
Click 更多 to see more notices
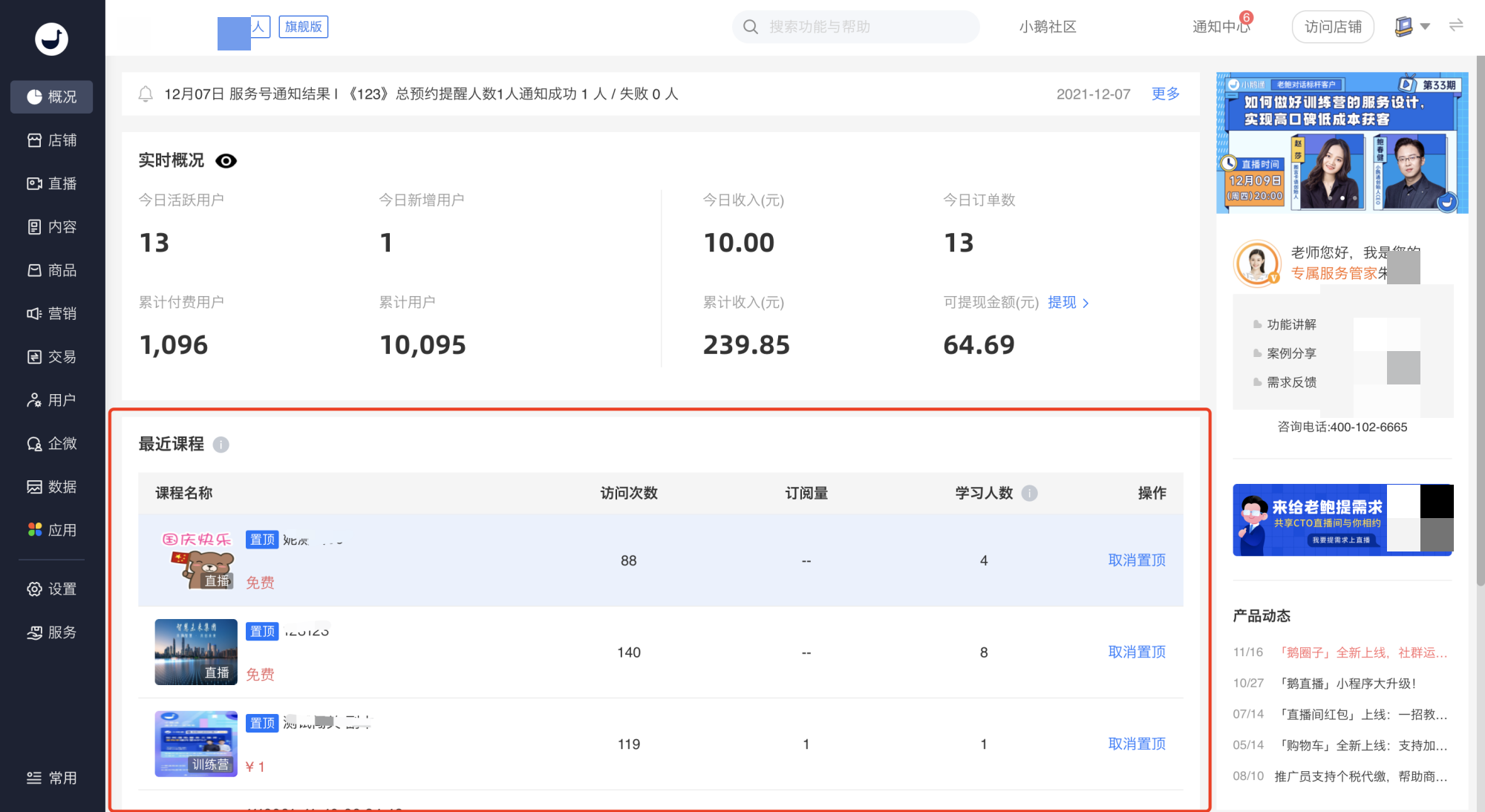click(1165, 94)
